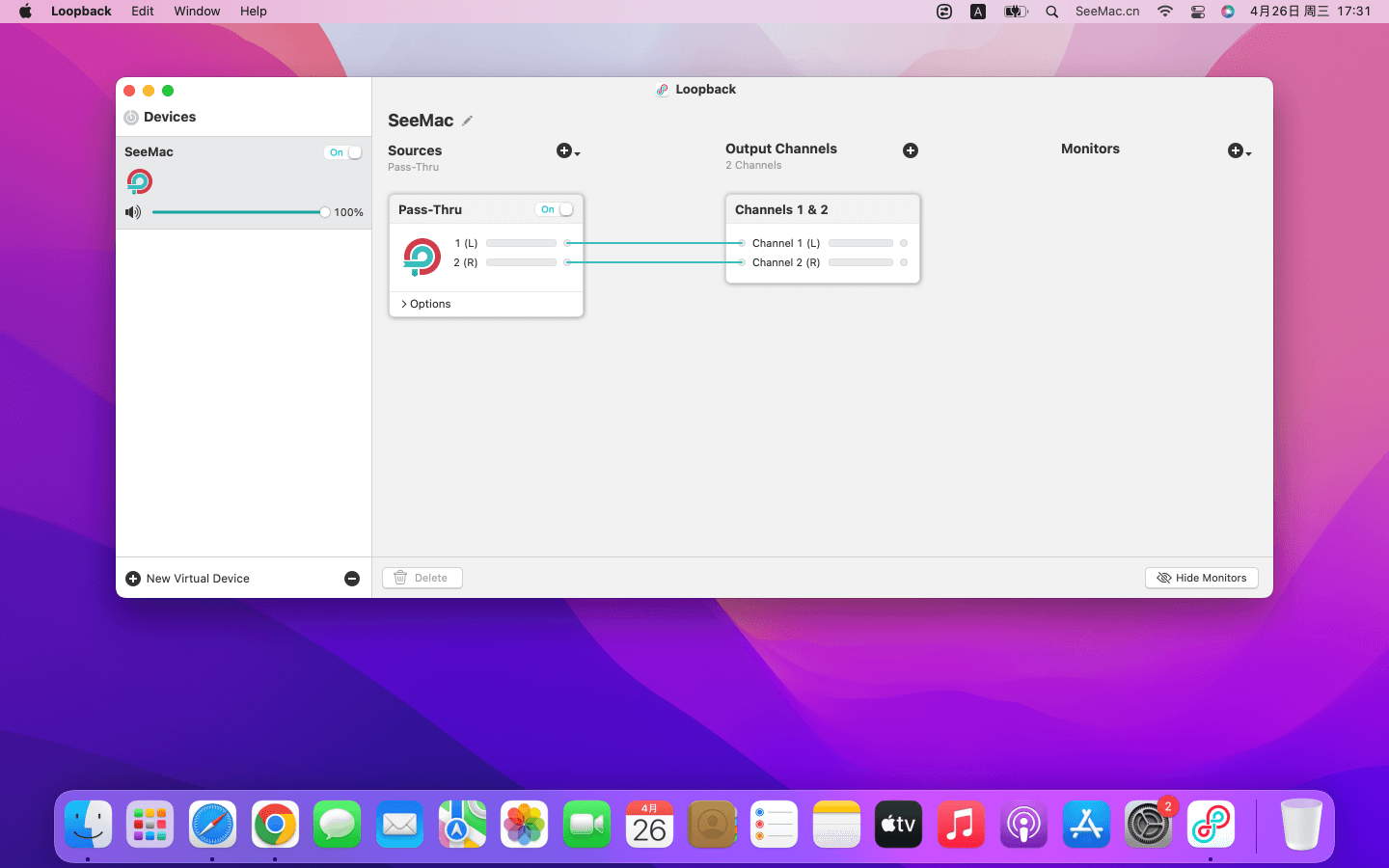Add a monitor with Monitors plus button
1389x868 pixels.
pos(1239,150)
